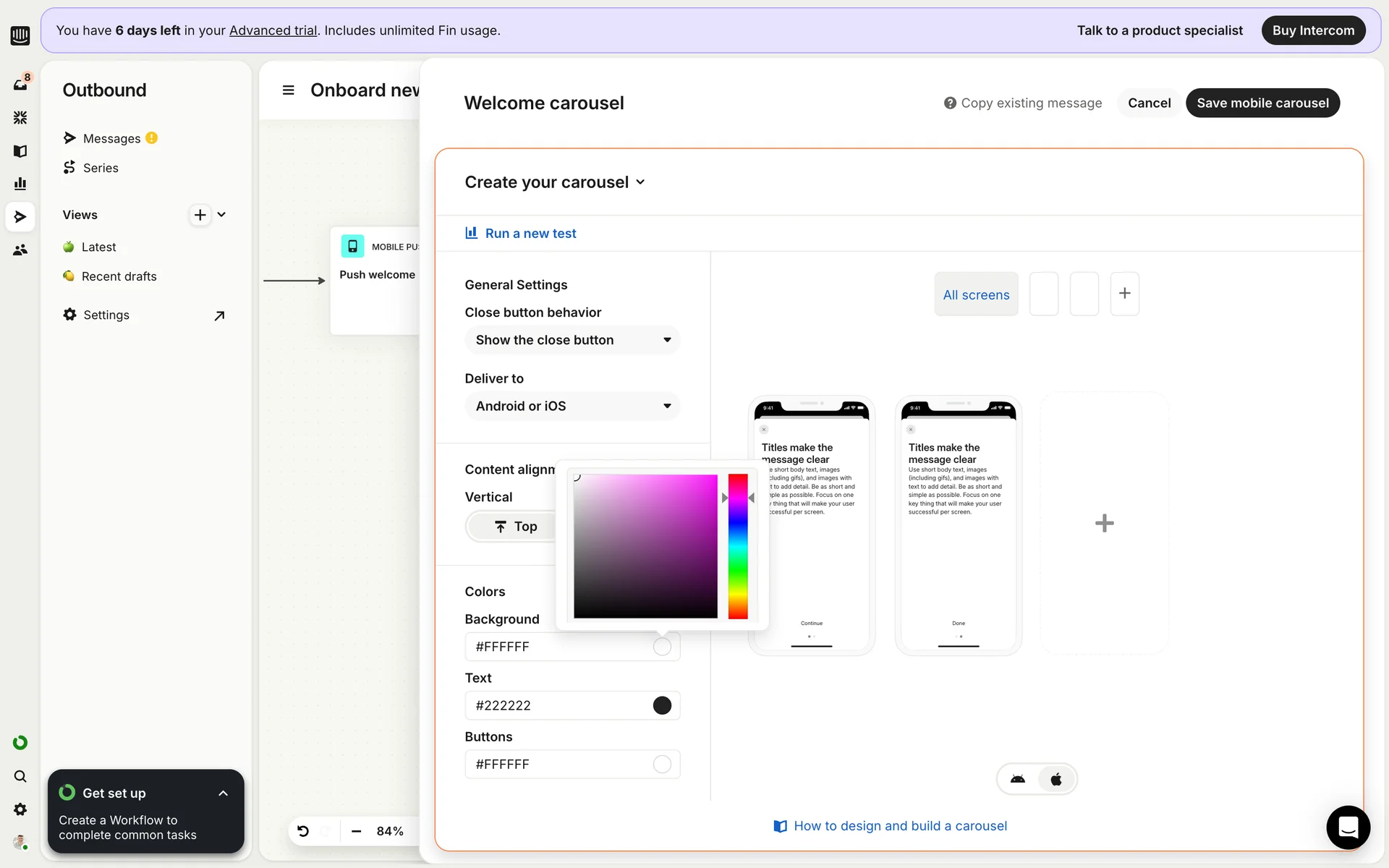Switch preview to Android device

point(1018,779)
